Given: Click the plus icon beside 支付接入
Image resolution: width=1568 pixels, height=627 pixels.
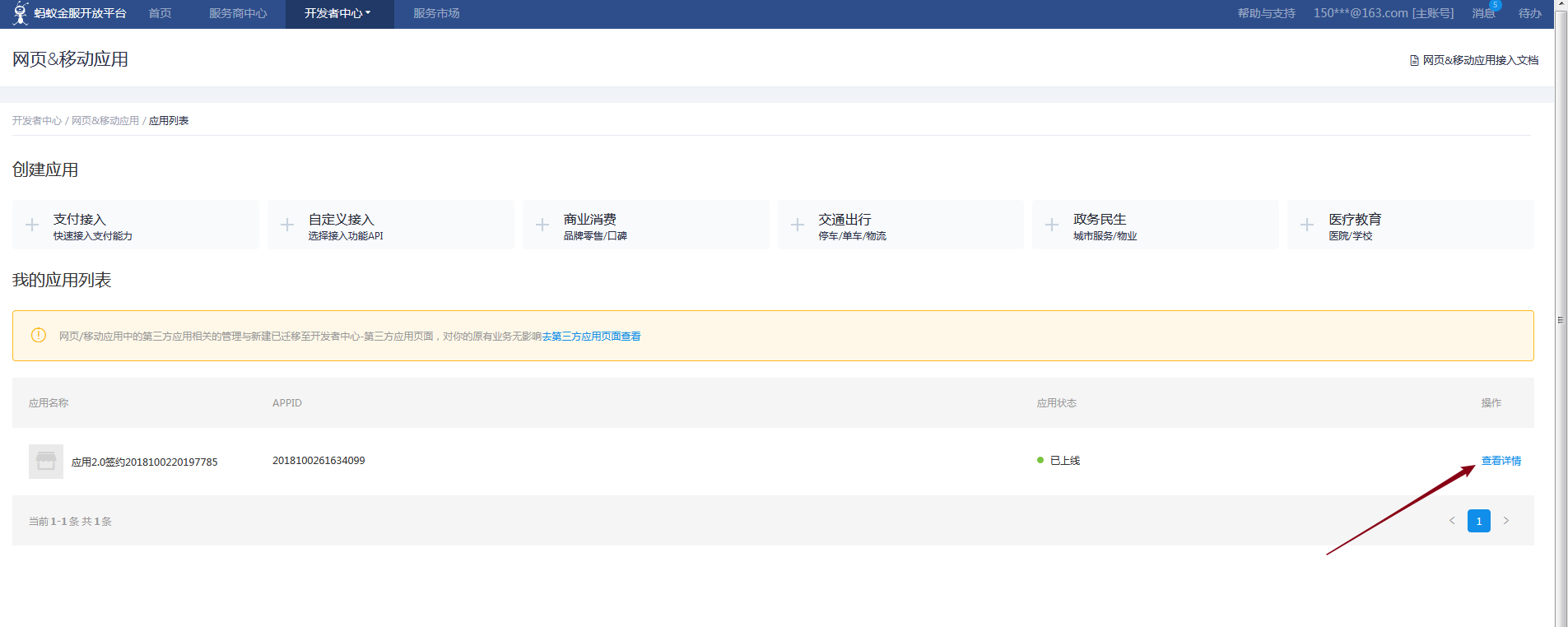Looking at the screenshot, I should 32,225.
